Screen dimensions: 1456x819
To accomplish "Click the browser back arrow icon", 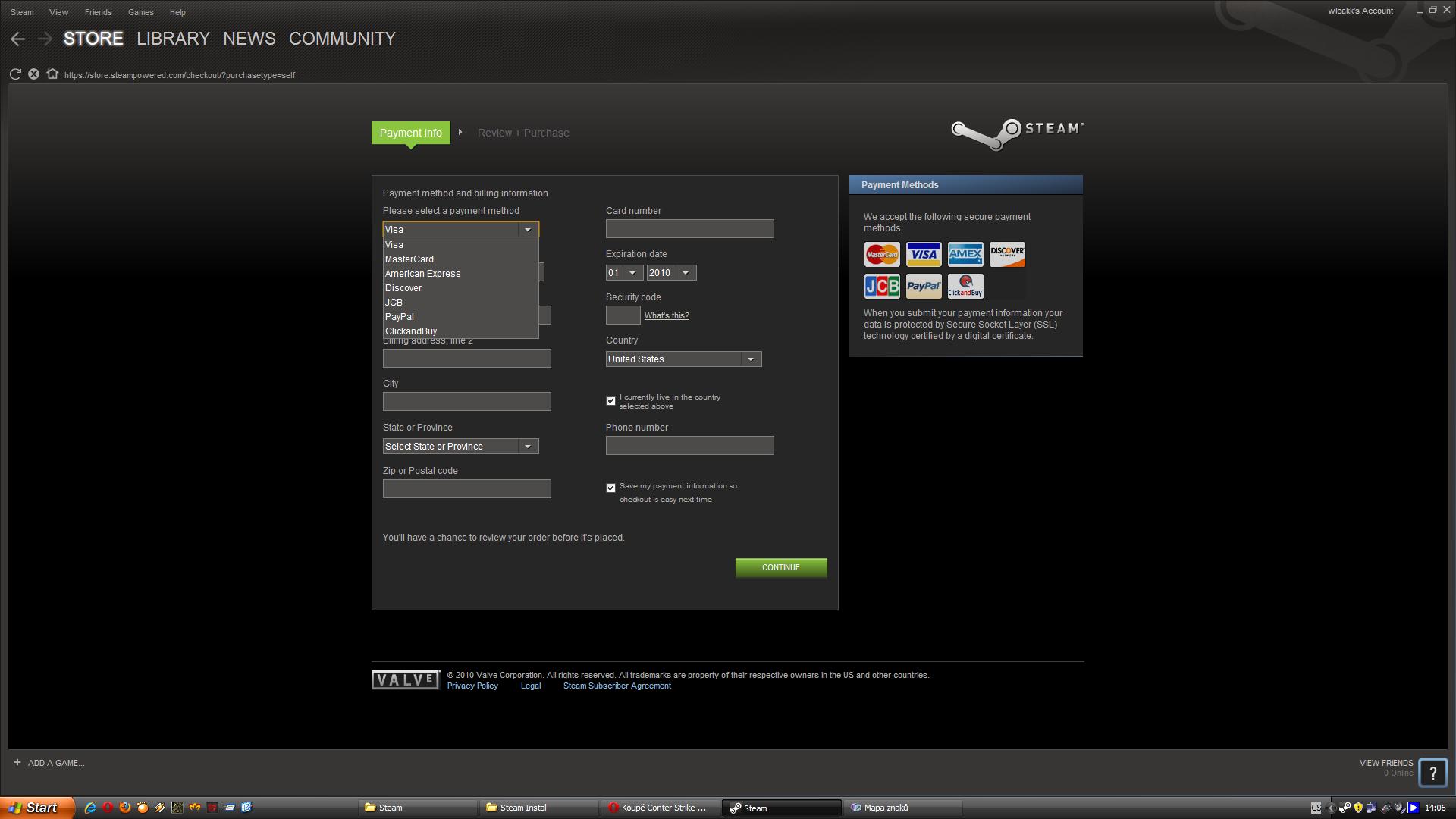I will click(x=18, y=39).
